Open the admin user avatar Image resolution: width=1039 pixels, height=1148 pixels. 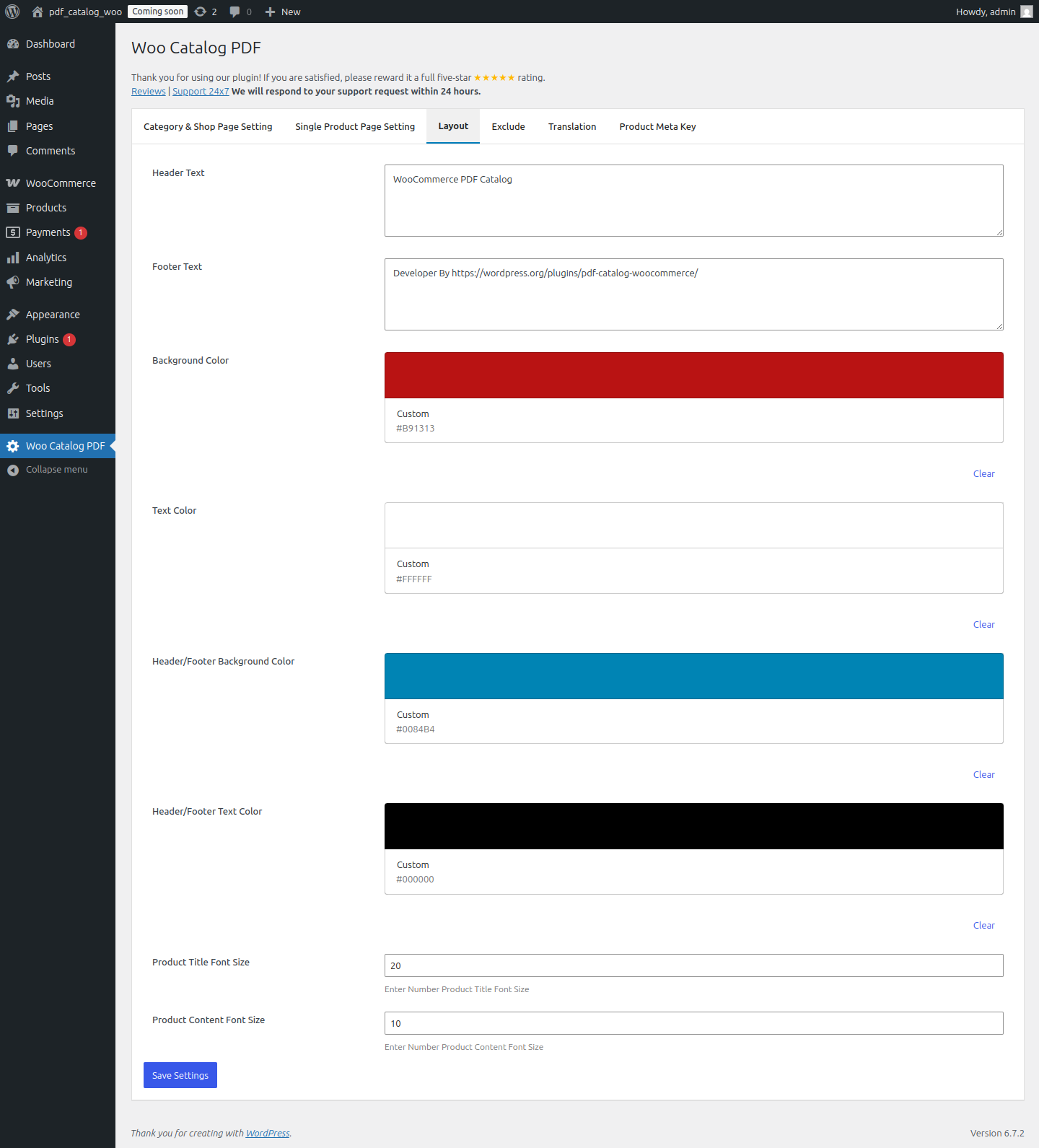click(x=1027, y=12)
